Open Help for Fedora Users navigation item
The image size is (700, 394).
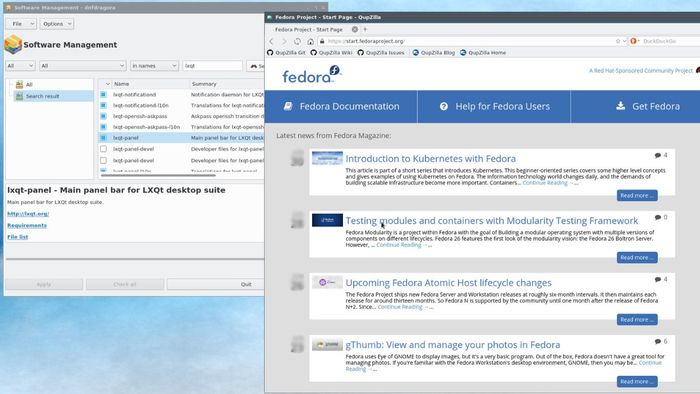pos(494,106)
